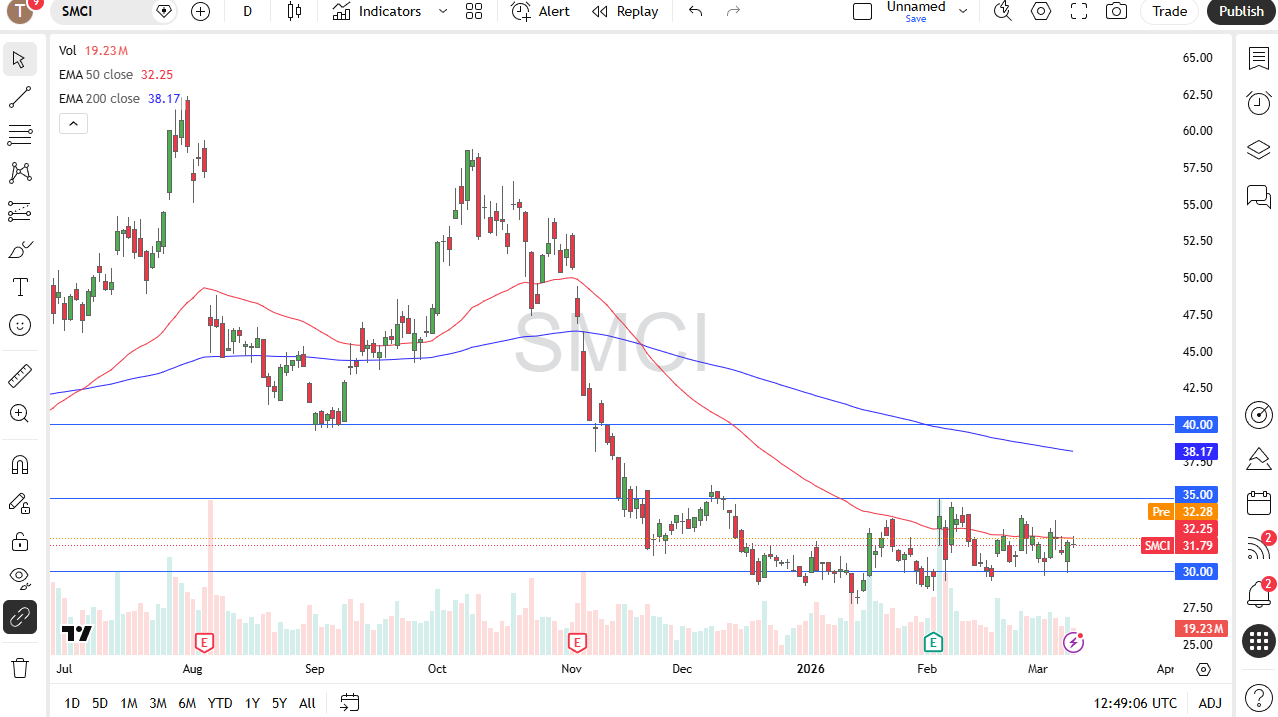The height and width of the screenshot is (717, 1278).
Task: Open the calendar panel
Action: (1258, 503)
